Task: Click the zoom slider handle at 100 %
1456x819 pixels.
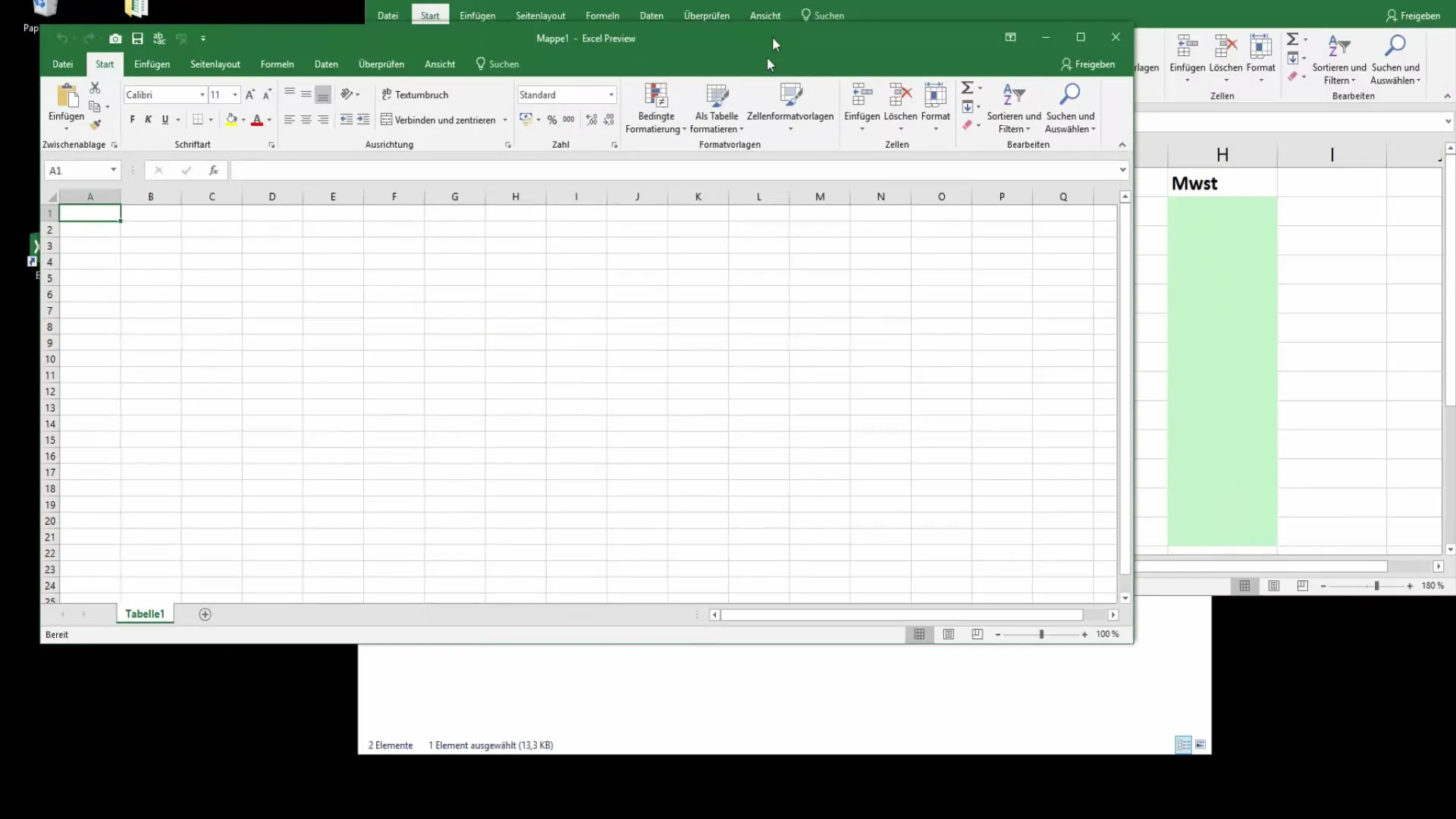Action: 1042,635
